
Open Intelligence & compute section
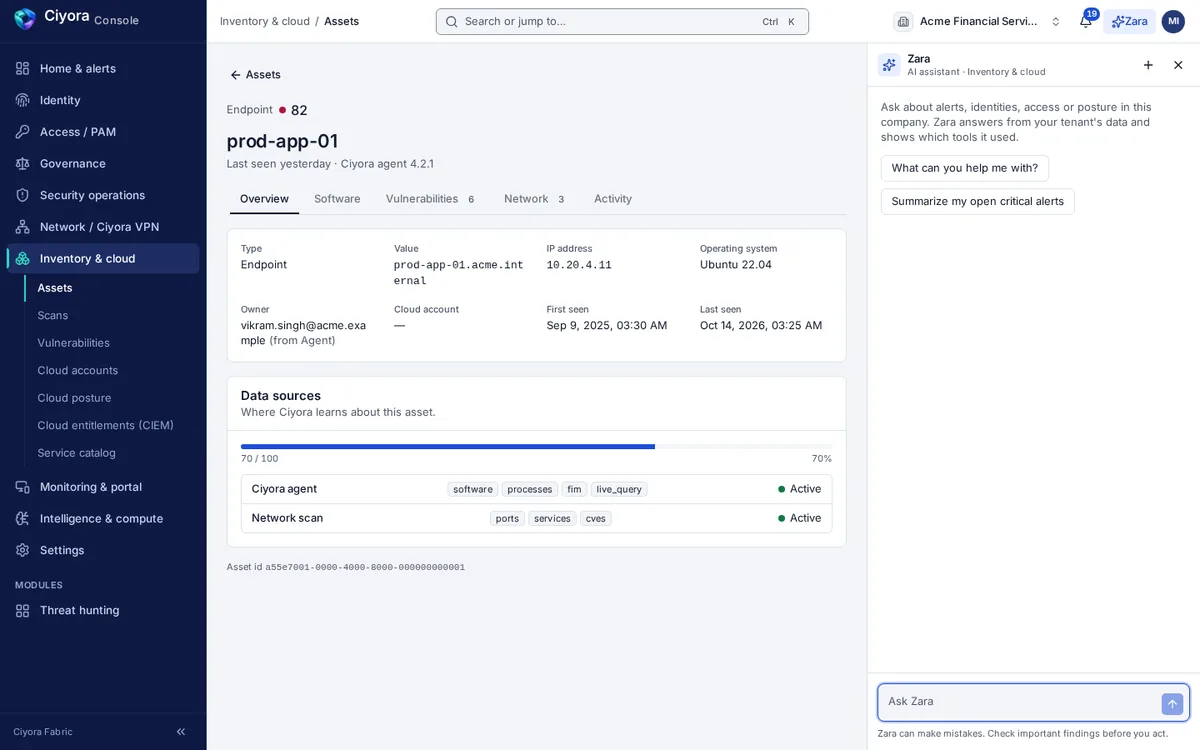[x=103, y=518]
